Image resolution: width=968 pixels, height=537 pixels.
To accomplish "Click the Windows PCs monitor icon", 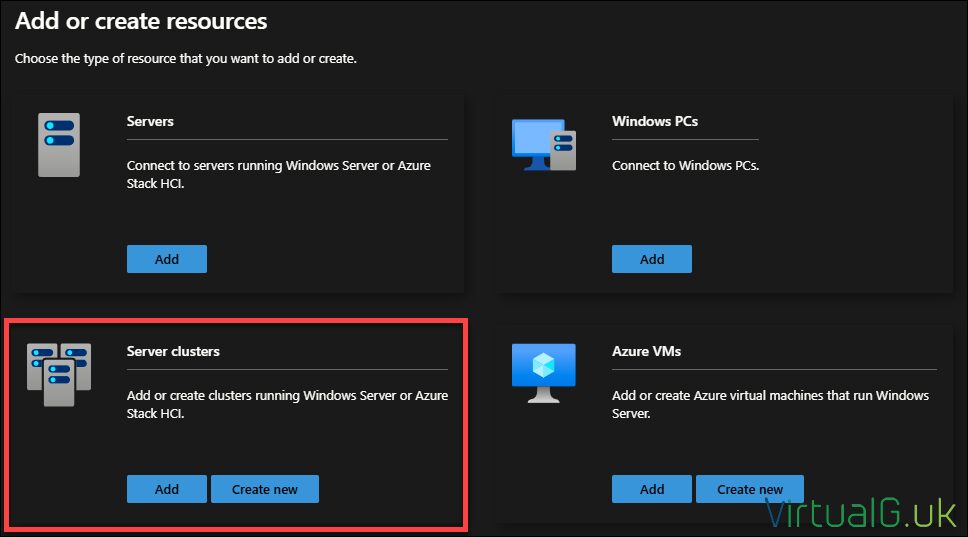I will (543, 145).
